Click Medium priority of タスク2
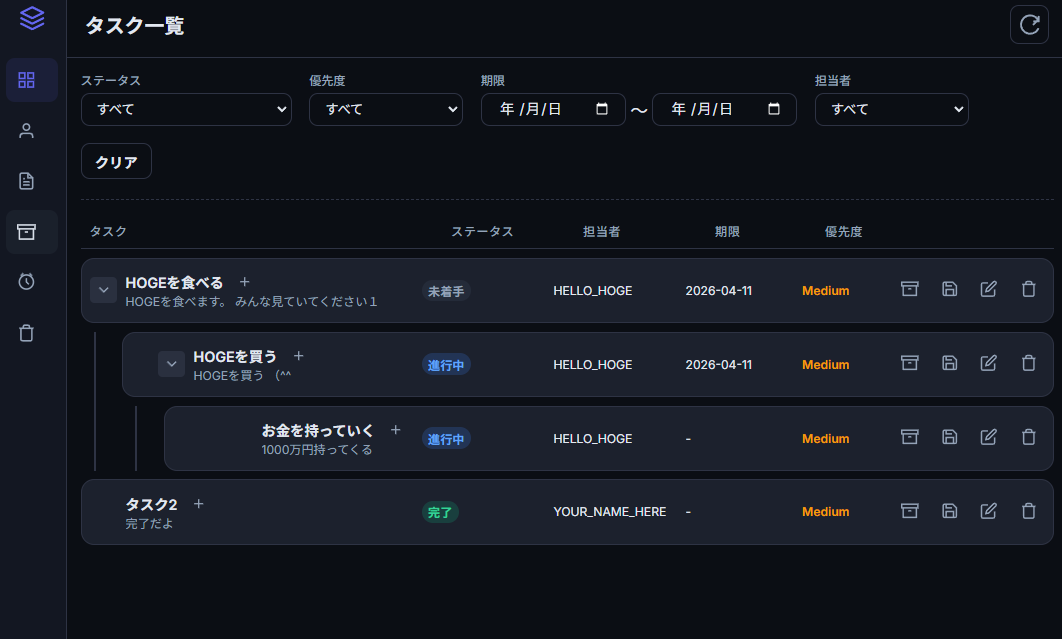This screenshot has width=1062, height=639. coord(826,512)
